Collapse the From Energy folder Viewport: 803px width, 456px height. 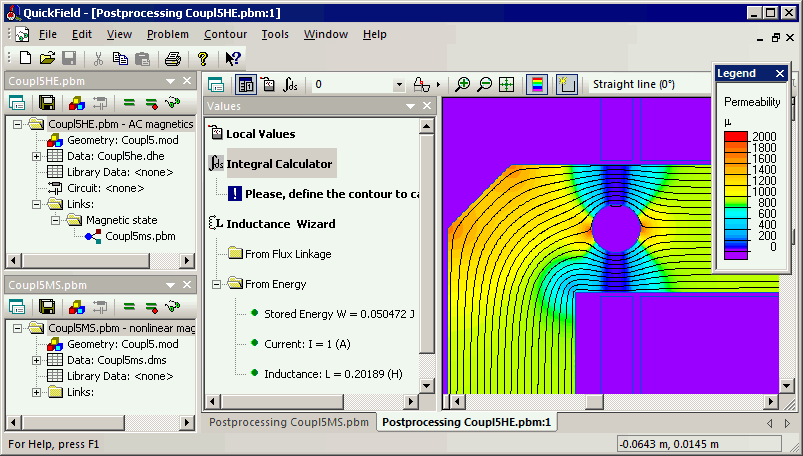pos(217,284)
